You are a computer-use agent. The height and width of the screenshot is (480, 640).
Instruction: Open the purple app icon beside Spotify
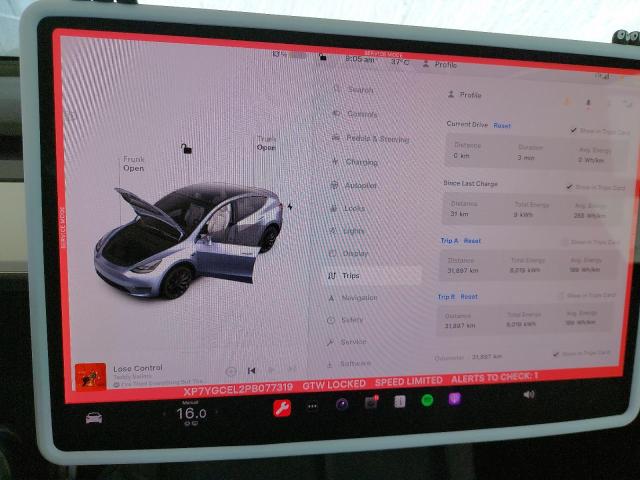click(x=455, y=399)
